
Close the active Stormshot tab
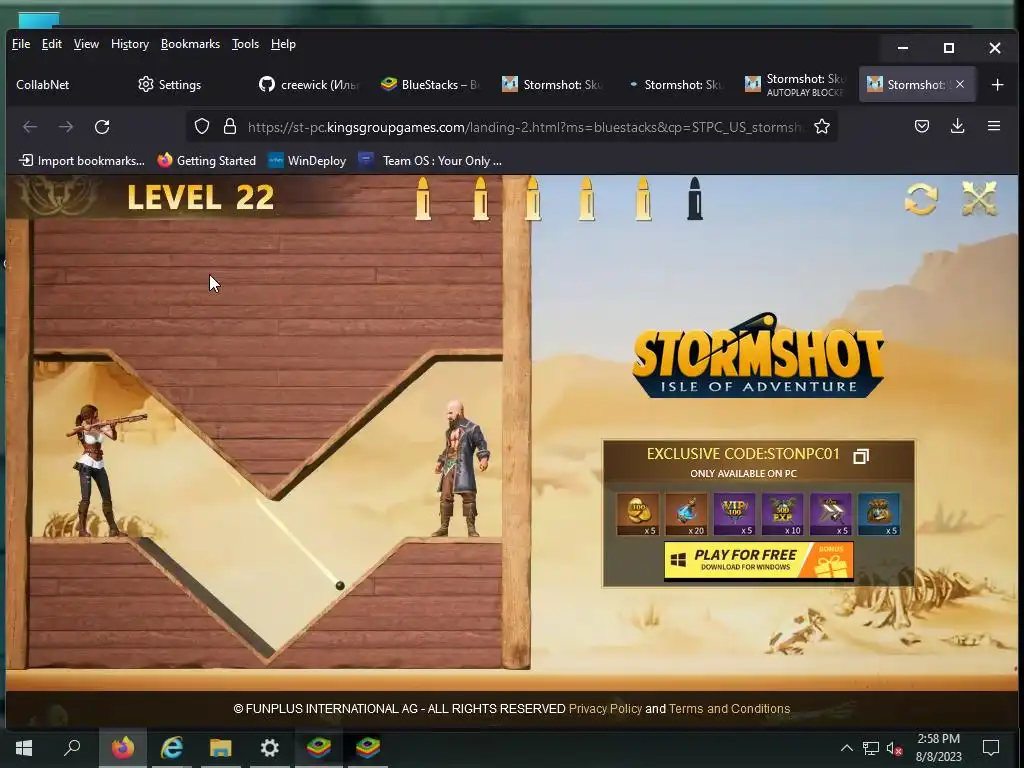tap(960, 84)
